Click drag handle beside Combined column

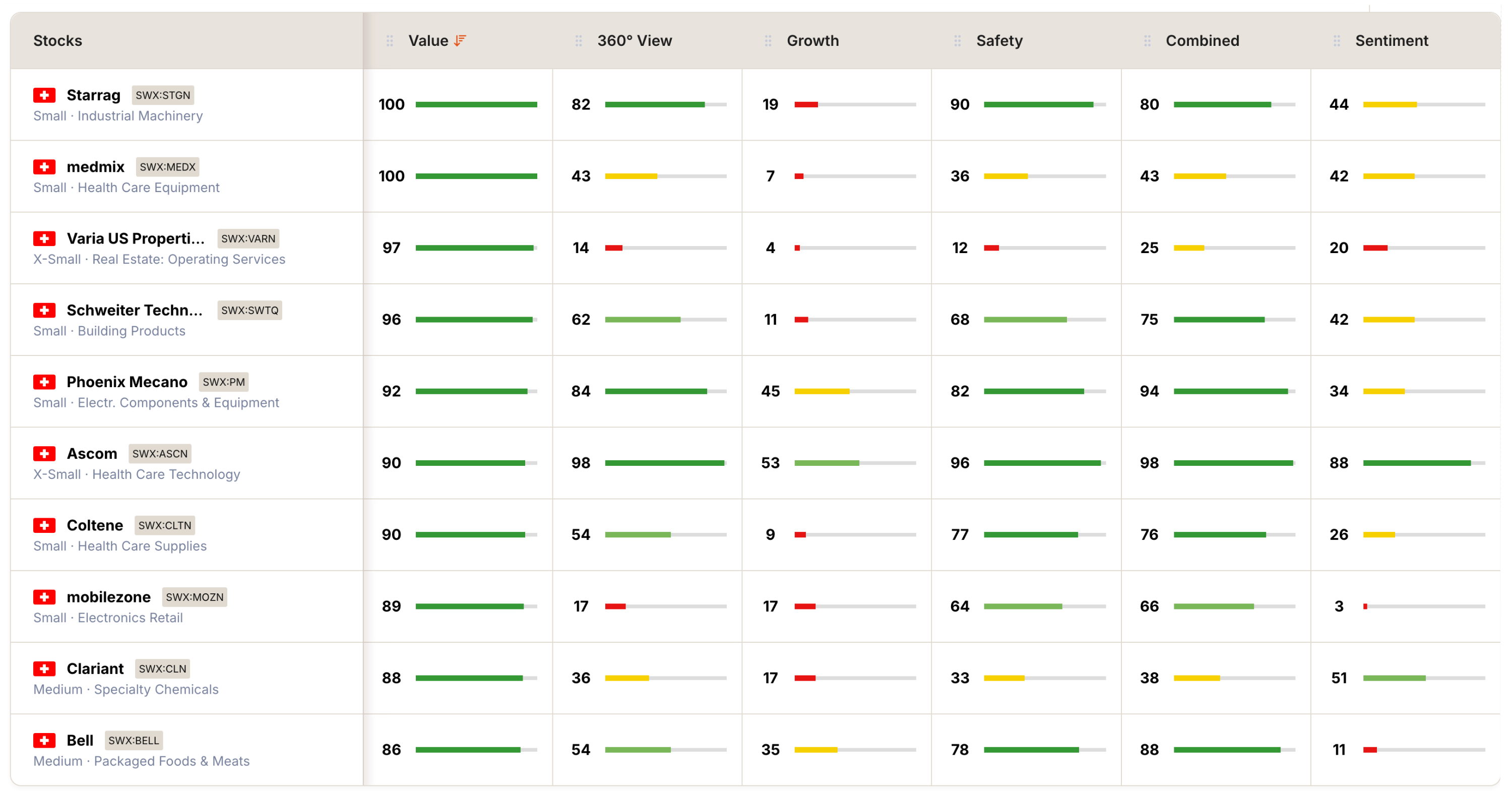(1147, 40)
